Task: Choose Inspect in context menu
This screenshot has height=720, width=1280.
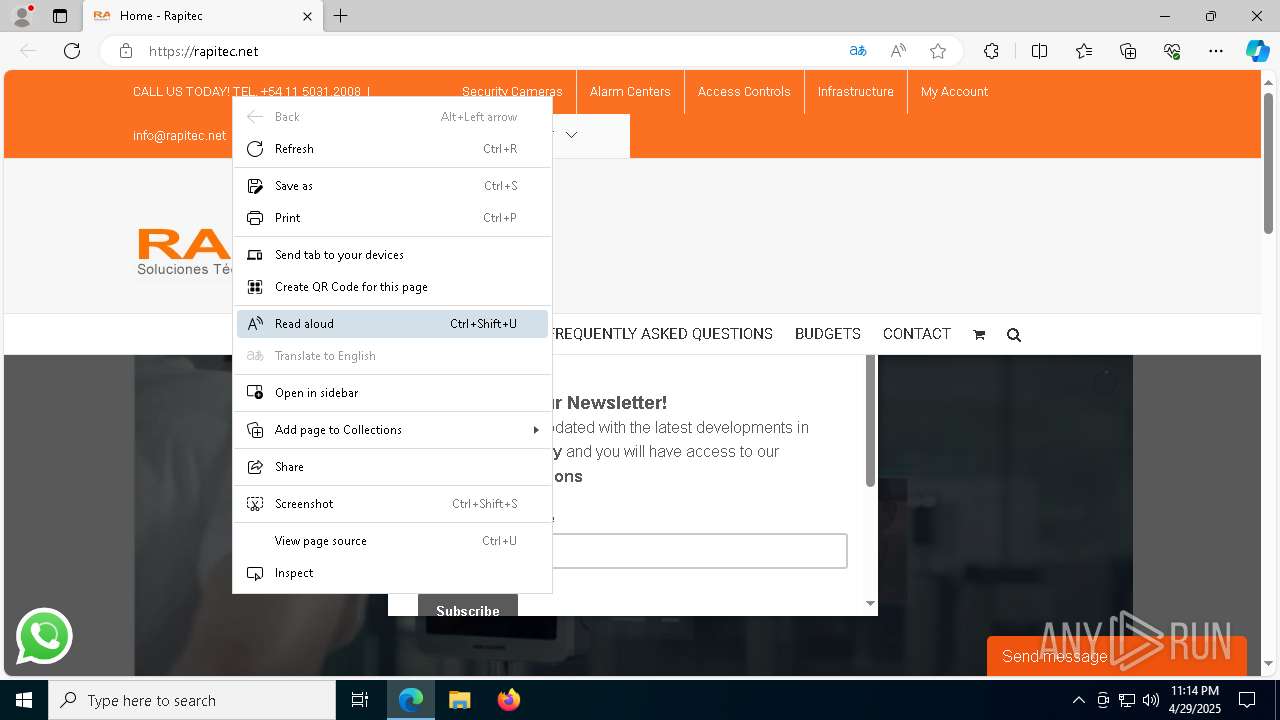Action: click(392, 573)
